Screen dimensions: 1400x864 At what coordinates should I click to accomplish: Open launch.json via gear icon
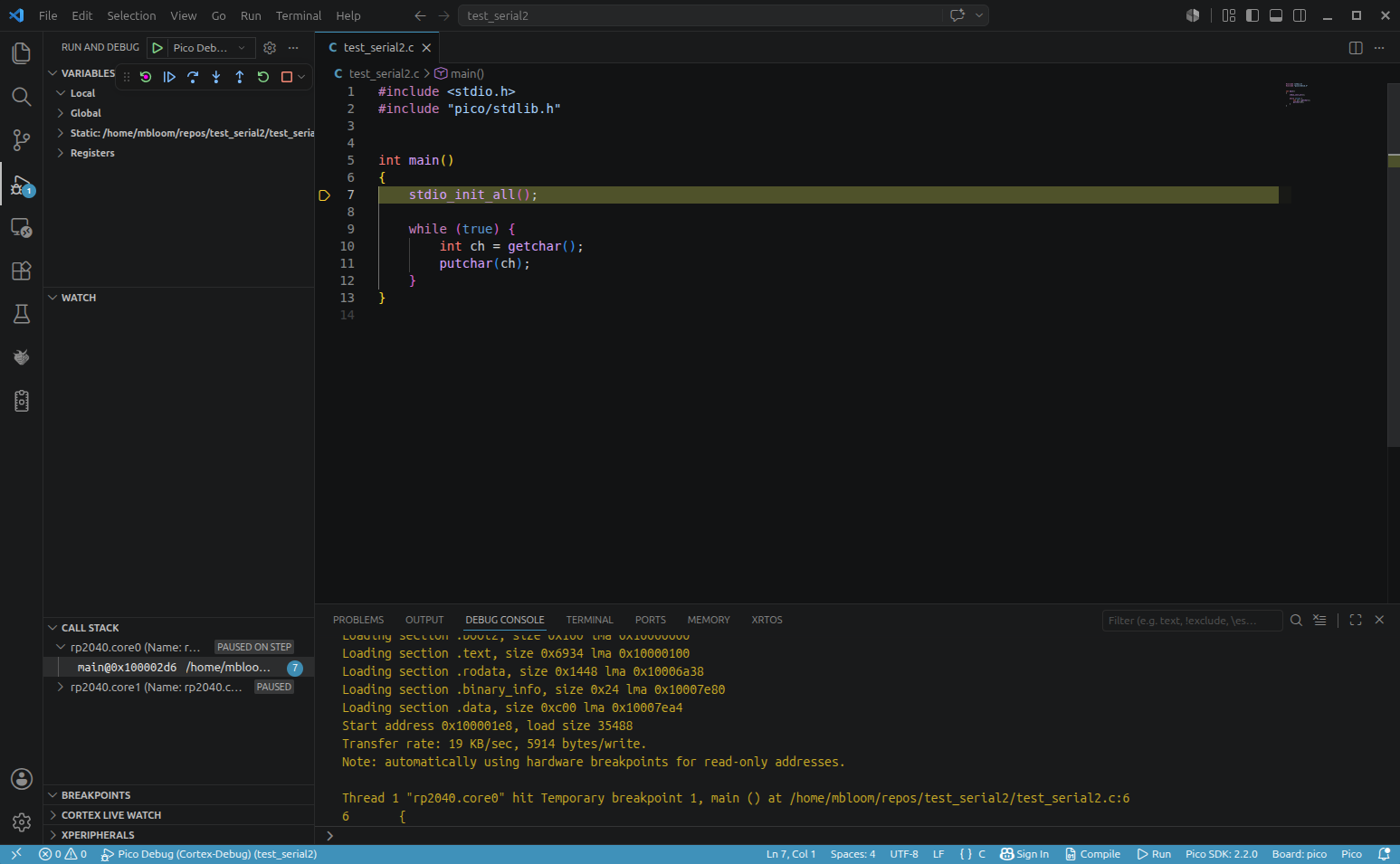click(270, 48)
